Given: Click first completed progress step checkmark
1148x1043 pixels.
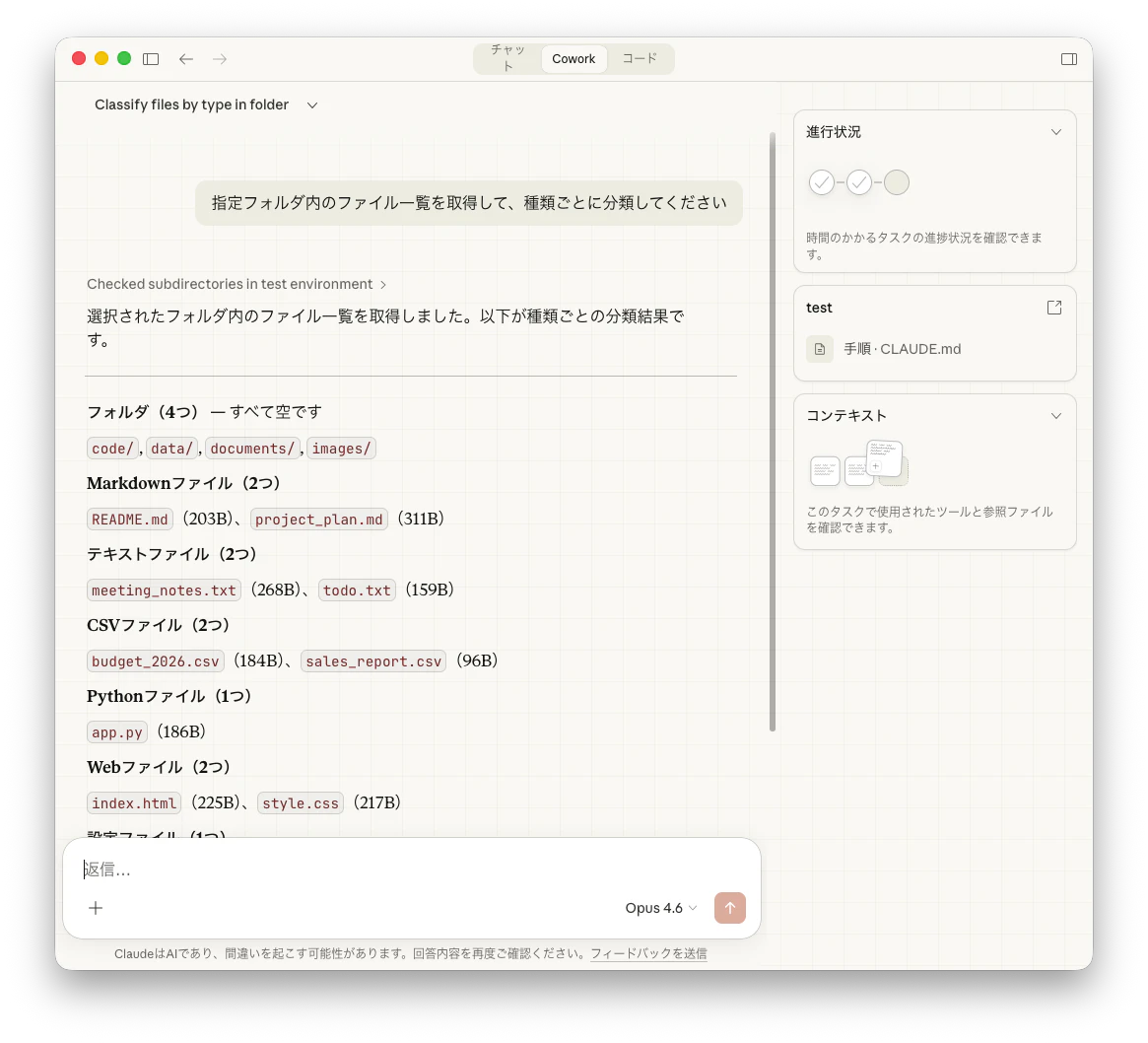Looking at the screenshot, I should [822, 182].
